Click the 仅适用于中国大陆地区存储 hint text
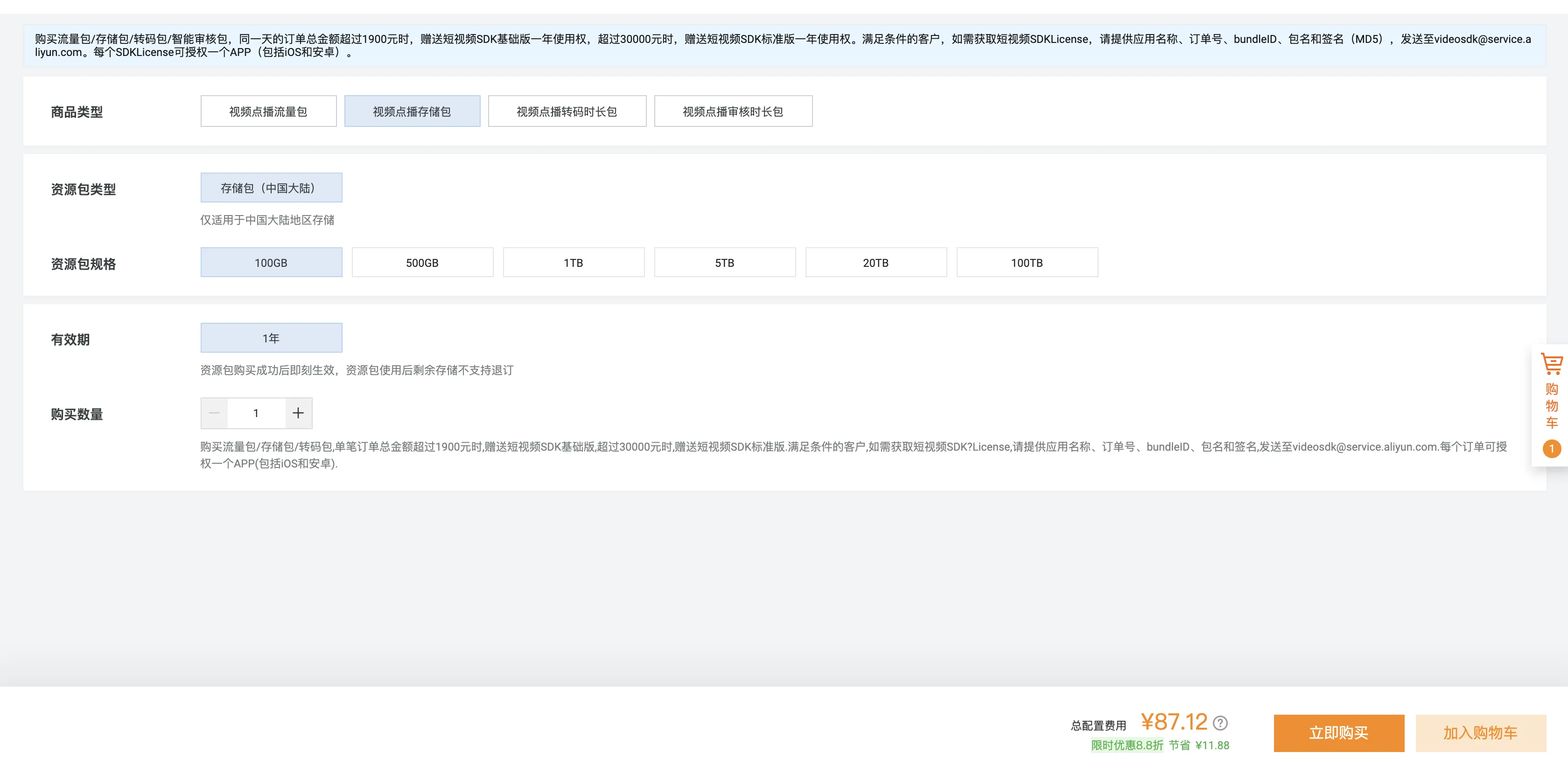This screenshot has height=780, width=1568. click(x=268, y=220)
